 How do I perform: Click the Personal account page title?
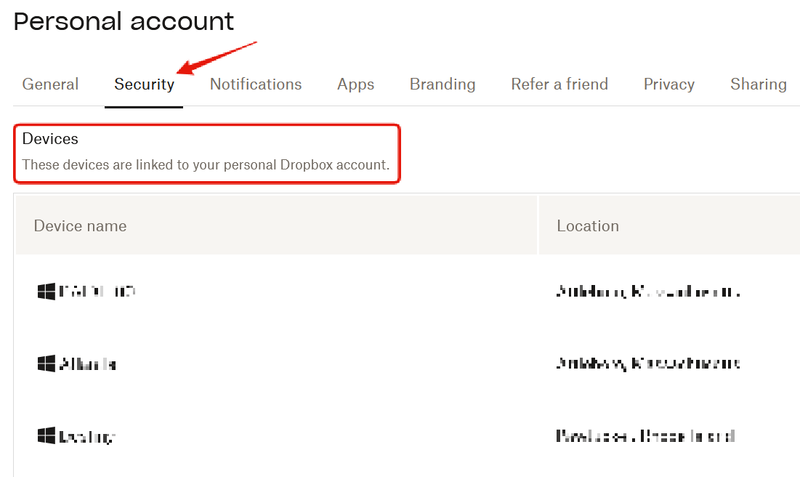[123, 21]
